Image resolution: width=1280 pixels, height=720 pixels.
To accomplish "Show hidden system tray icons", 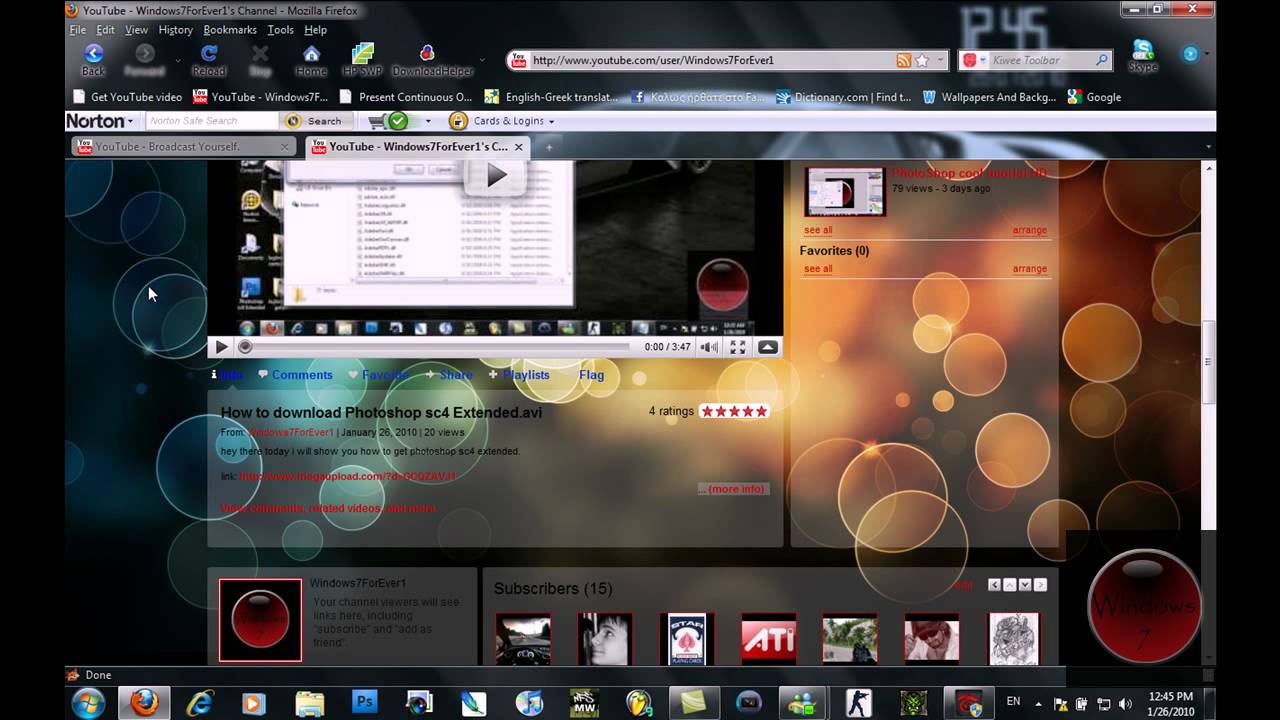I will pyautogui.click(x=1038, y=704).
